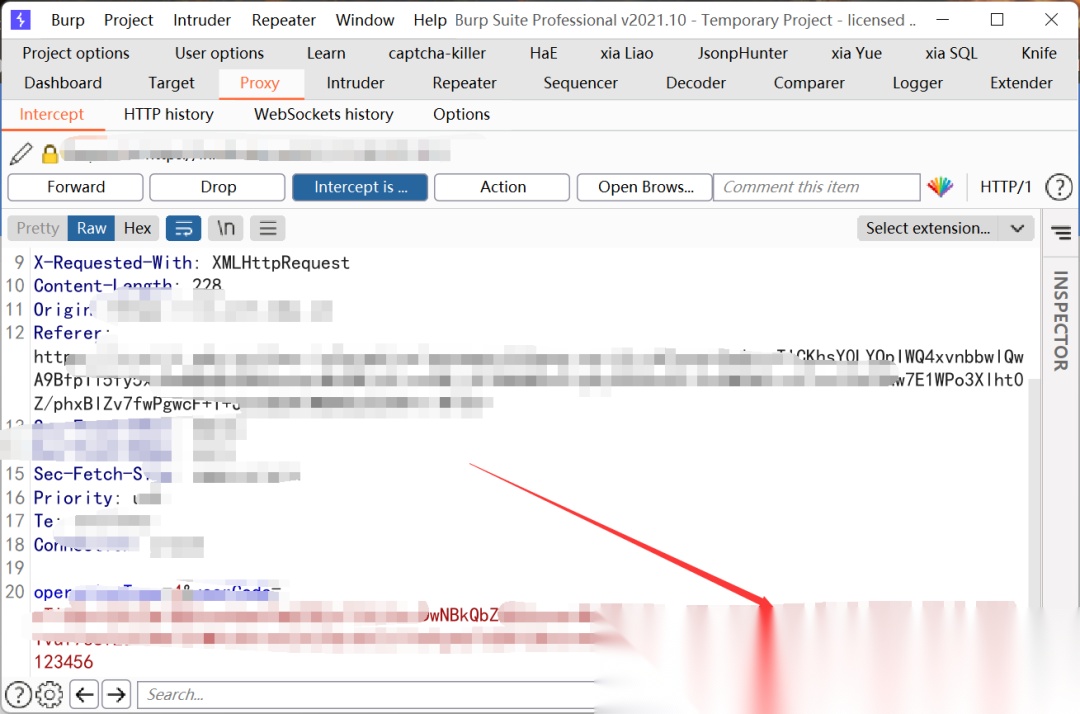Open the Knife extension tab
1080x714 pixels.
(x=1039, y=53)
